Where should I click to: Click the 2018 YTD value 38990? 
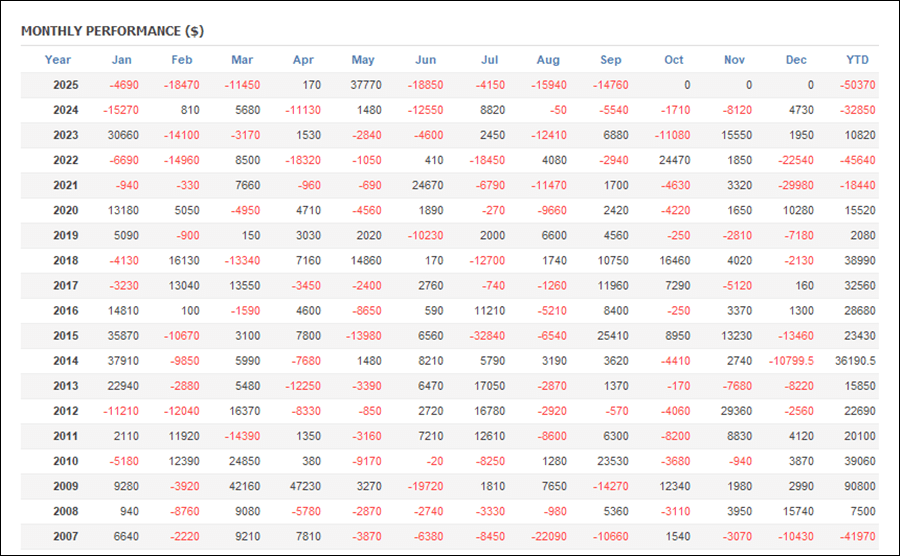pyautogui.click(x=860, y=260)
